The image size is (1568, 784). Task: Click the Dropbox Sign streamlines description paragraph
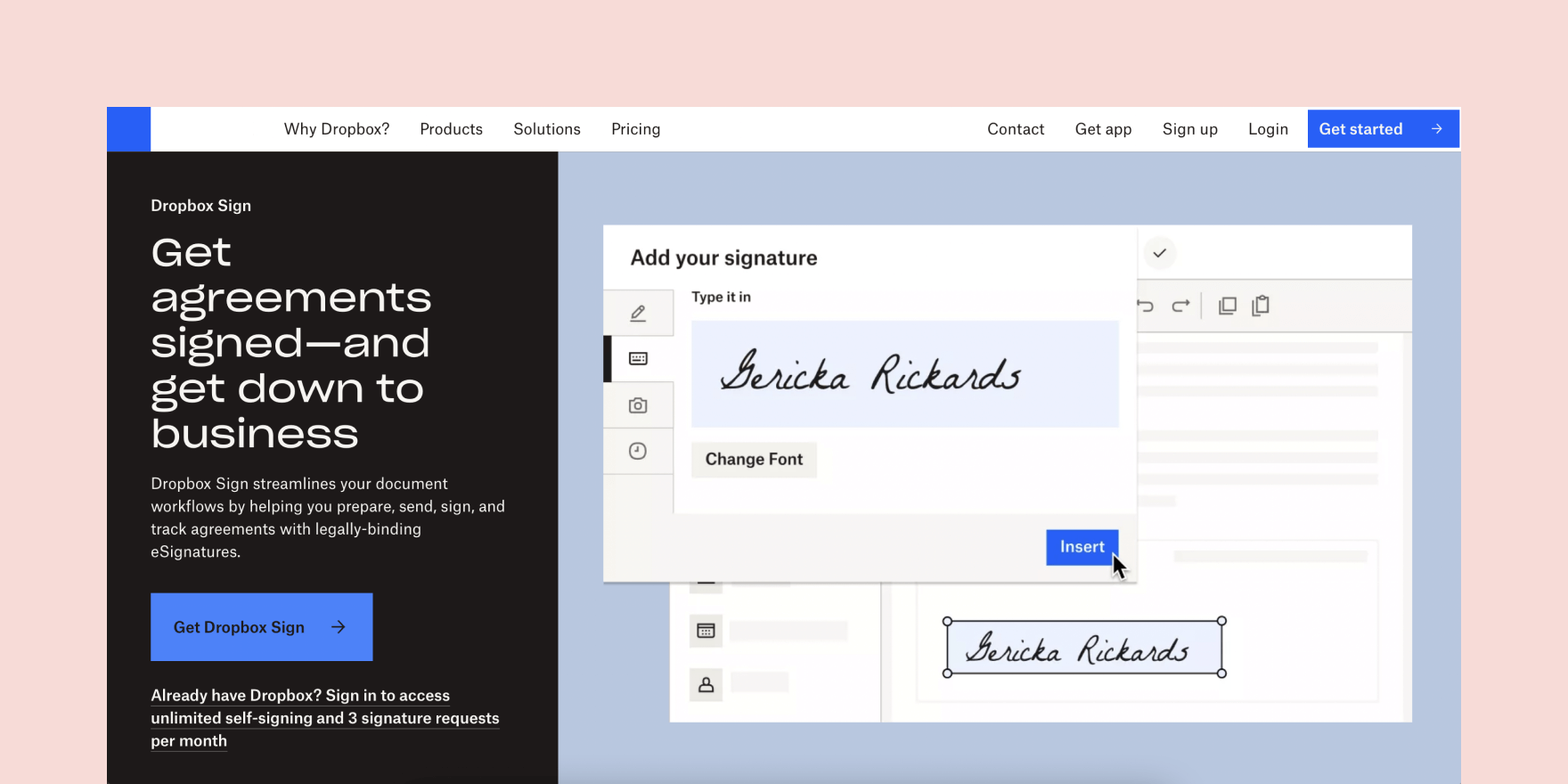[328, 518]
